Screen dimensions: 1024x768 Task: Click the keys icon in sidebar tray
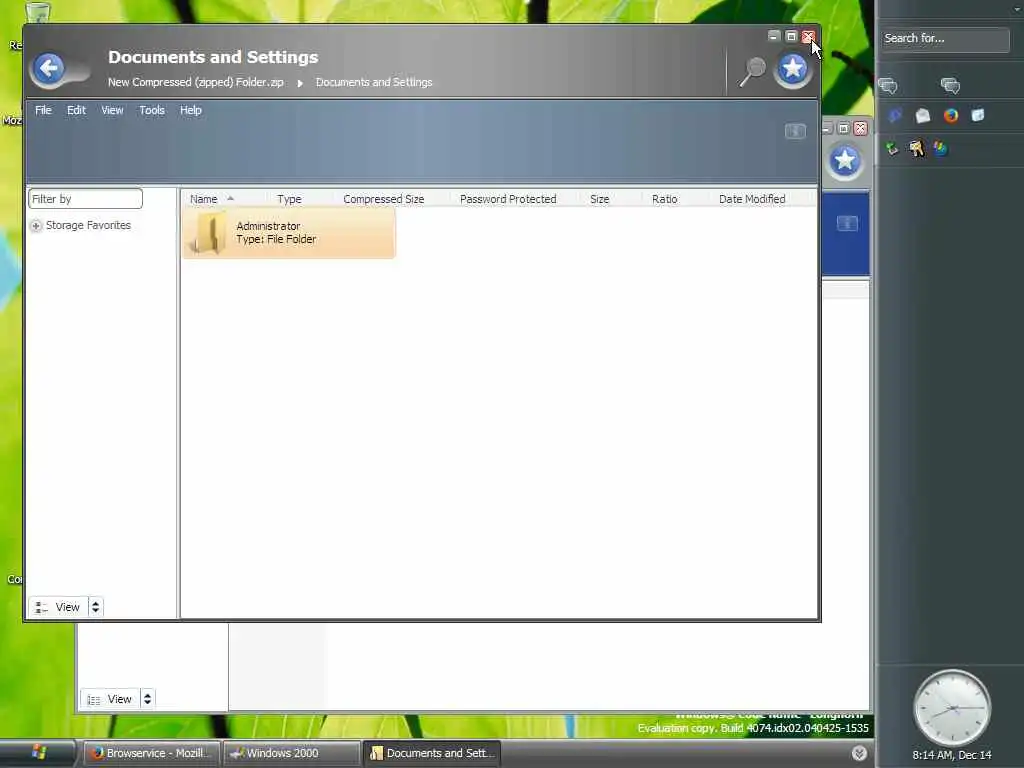[x=916, y=149]
